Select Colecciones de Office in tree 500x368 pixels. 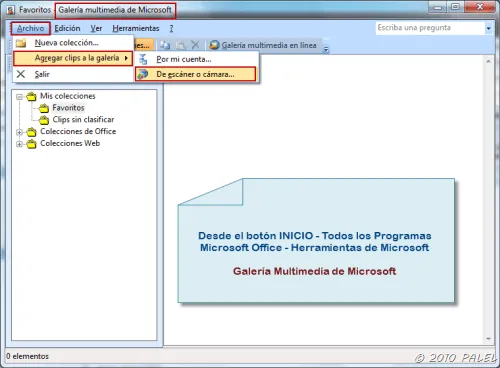point(78,131)
